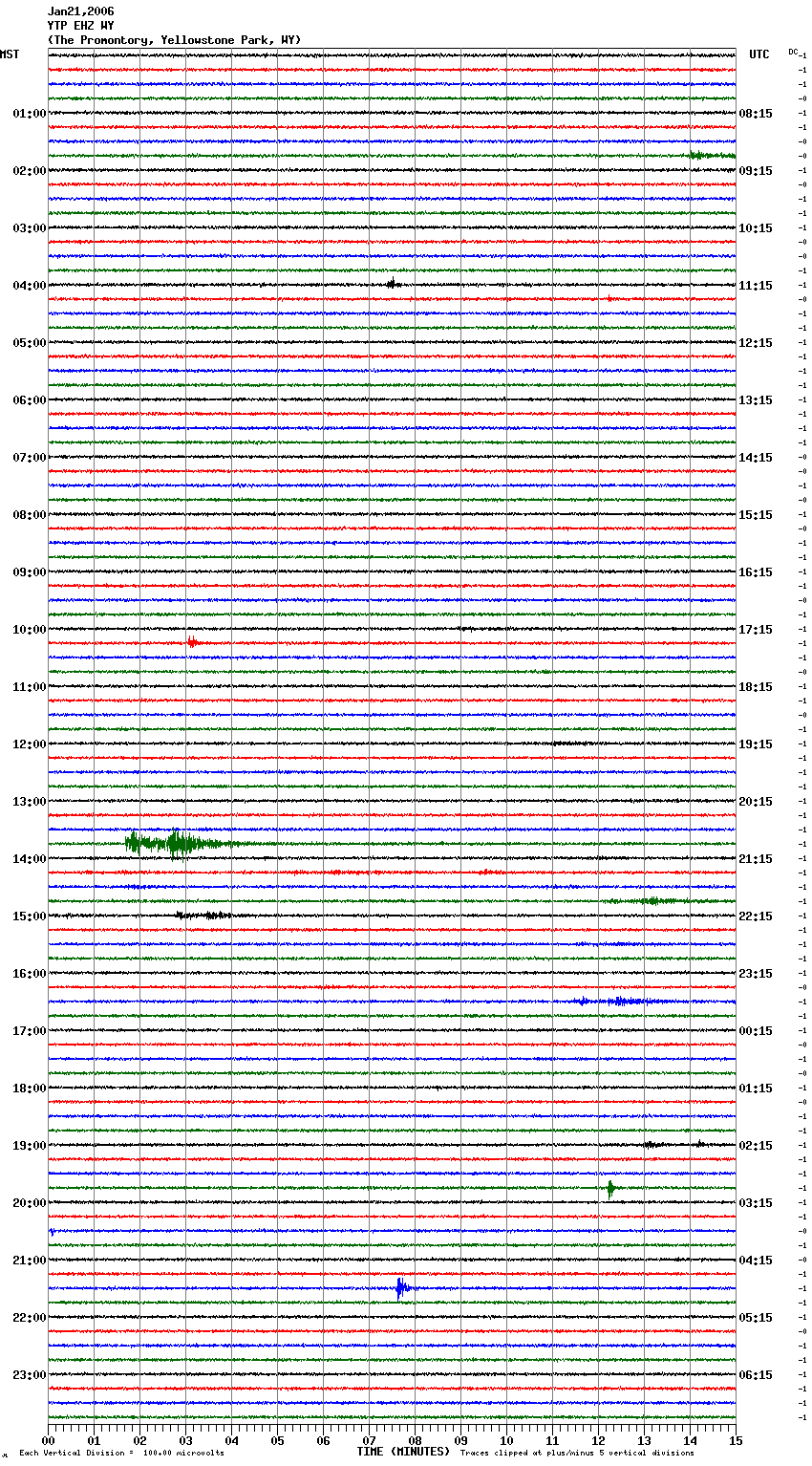Viewport: 812px width, 1466px height.
Task: Select the 17:15 UTC time label
Action: 756,630
